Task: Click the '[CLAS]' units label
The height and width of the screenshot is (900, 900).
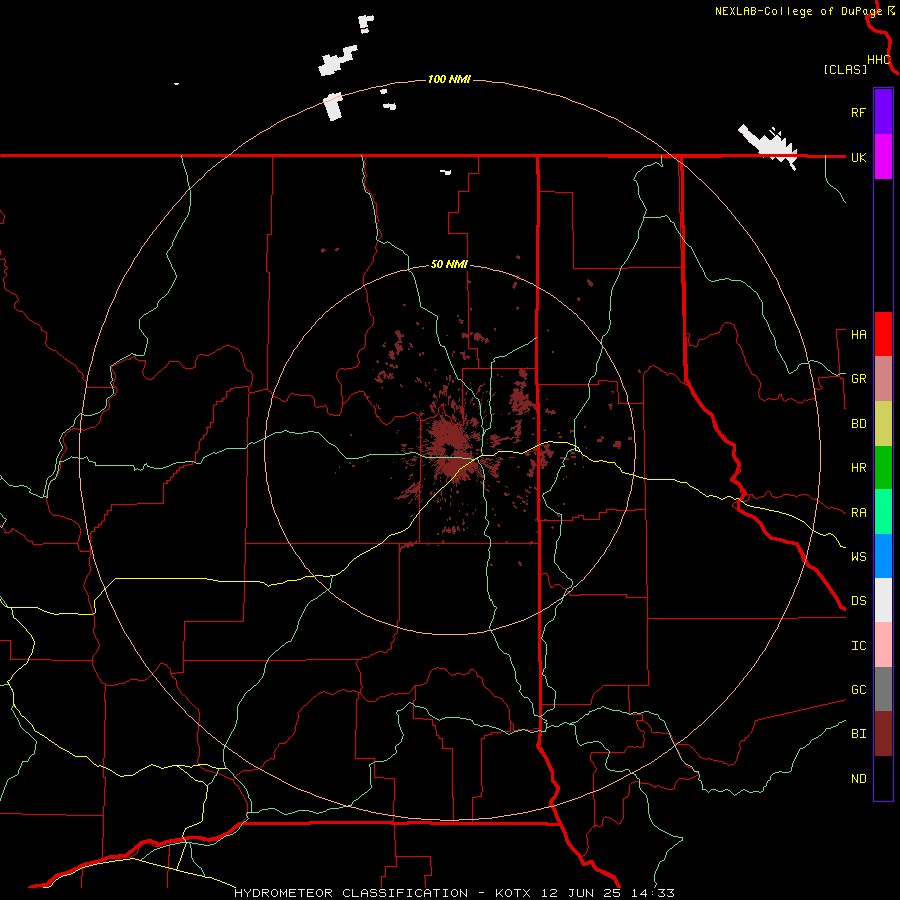Action: point(845,69)
